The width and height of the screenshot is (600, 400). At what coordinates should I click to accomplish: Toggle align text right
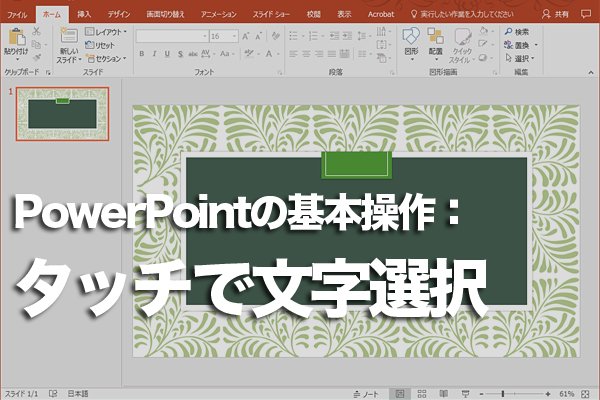(319, 54)
